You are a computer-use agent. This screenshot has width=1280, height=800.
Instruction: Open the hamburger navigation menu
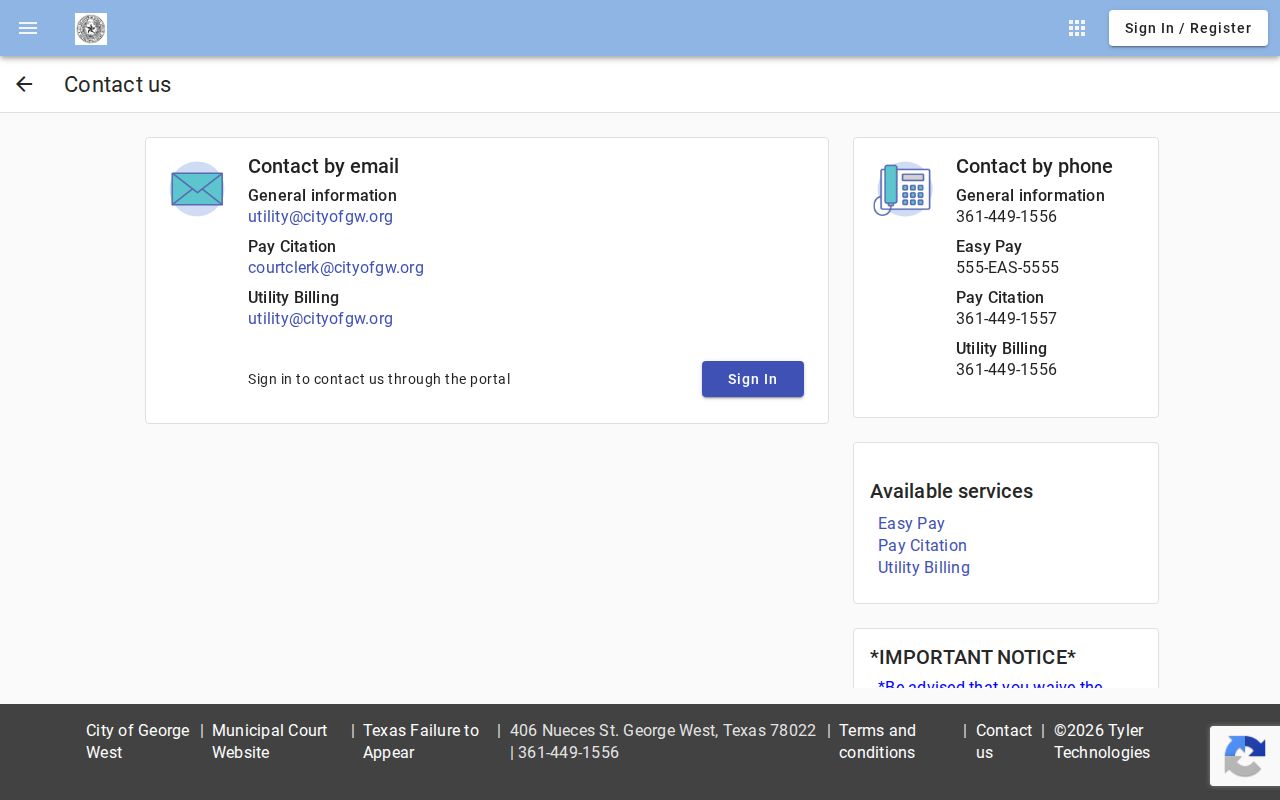[28, 28]
